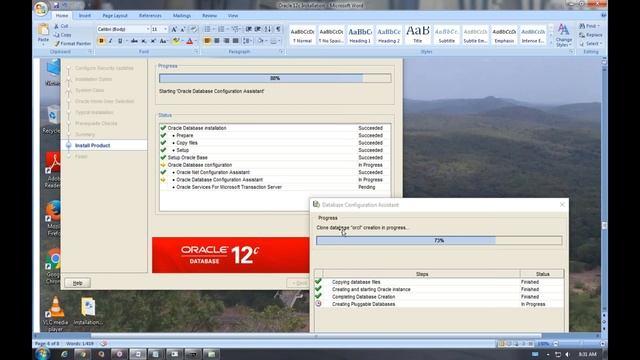Toggle superscript formatting

153,41
